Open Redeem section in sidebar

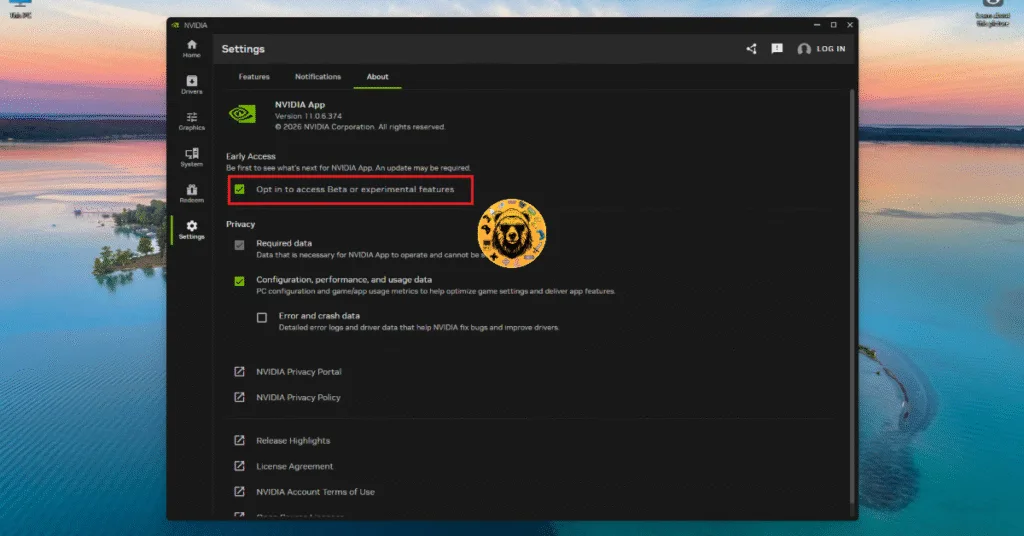click(191, 194)
